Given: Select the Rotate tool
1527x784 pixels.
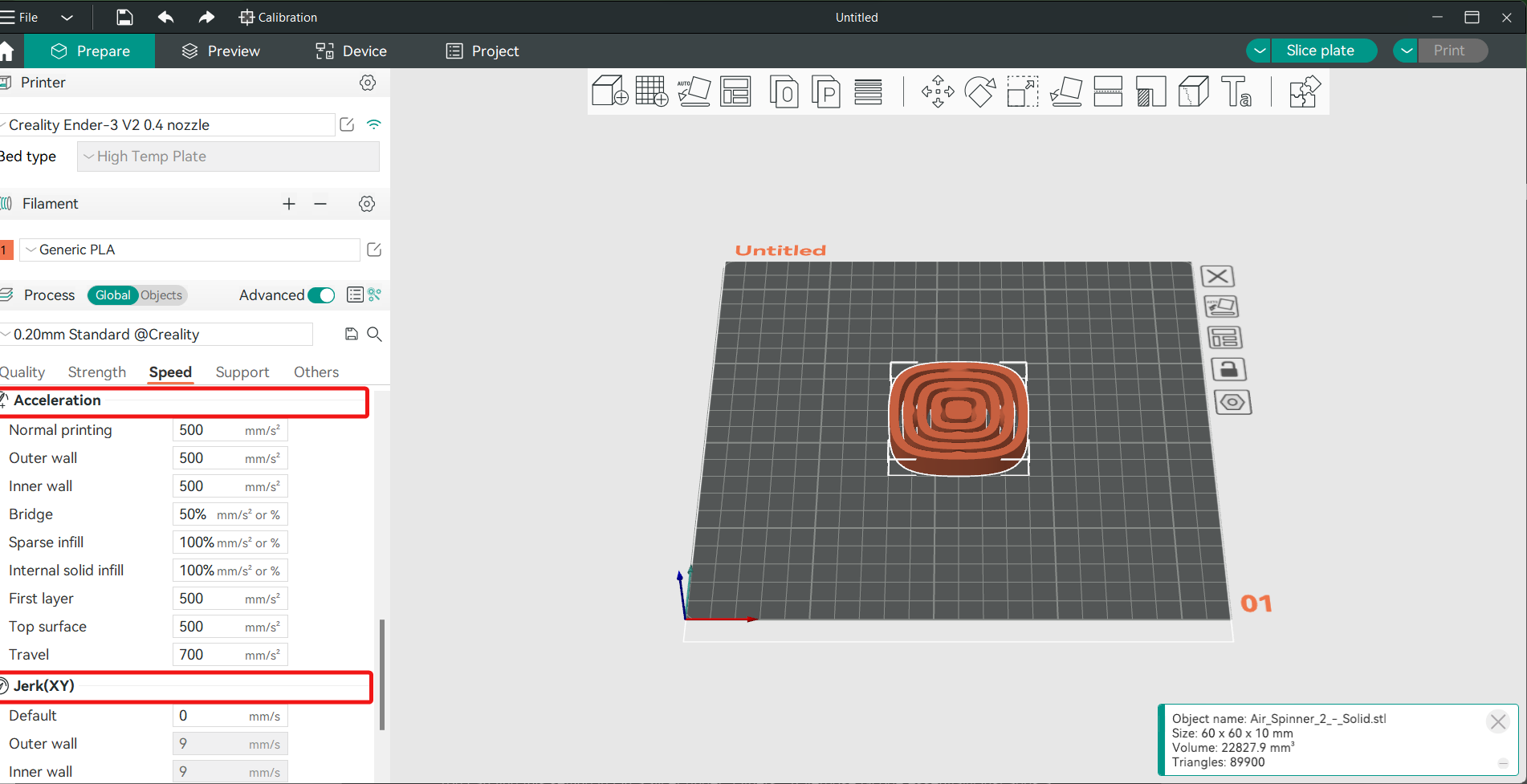Looking at the screenshot, I should pos(979,91).
